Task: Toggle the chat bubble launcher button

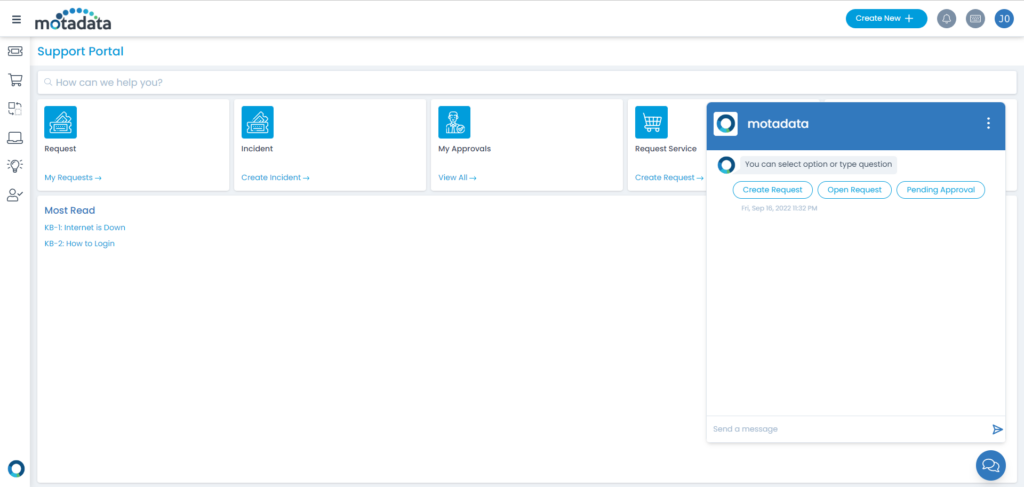Action: point(991,465)
